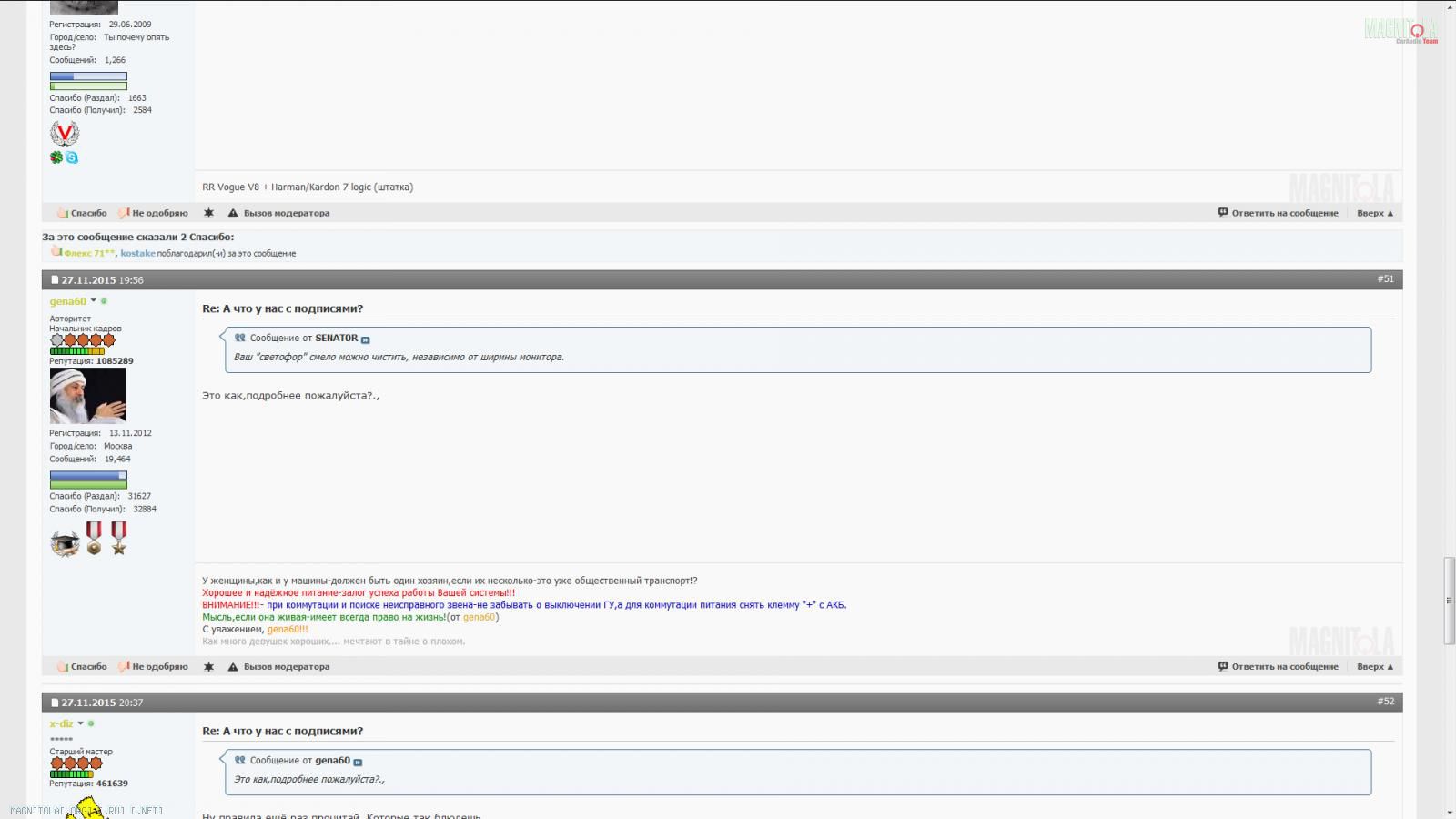1456x819 pixels.
Task: Open post permalink #51
Action: pyautogui.click(x=1385, y=279)
